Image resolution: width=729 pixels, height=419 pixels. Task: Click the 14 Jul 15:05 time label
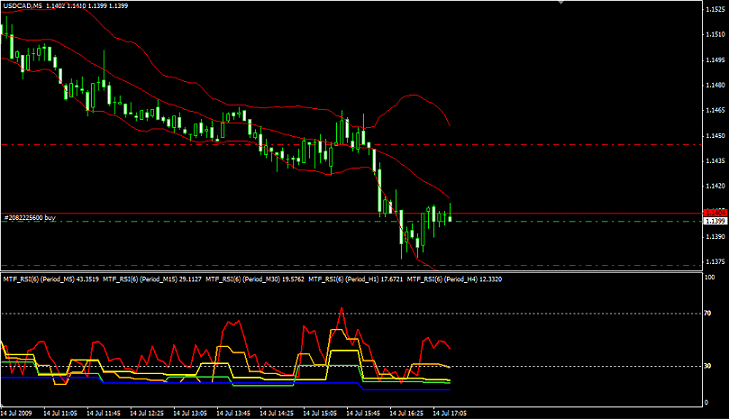320,413
